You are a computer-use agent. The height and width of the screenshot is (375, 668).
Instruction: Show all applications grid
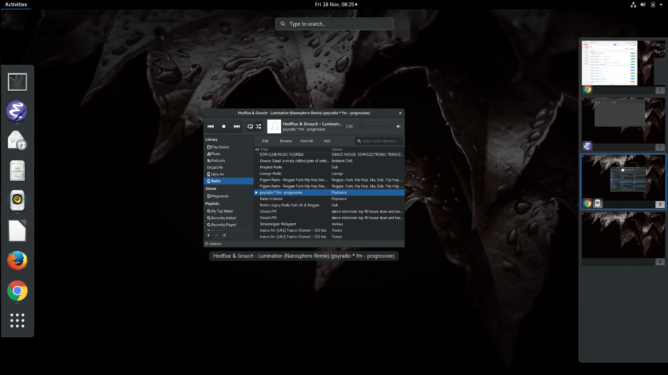(17, 320)
